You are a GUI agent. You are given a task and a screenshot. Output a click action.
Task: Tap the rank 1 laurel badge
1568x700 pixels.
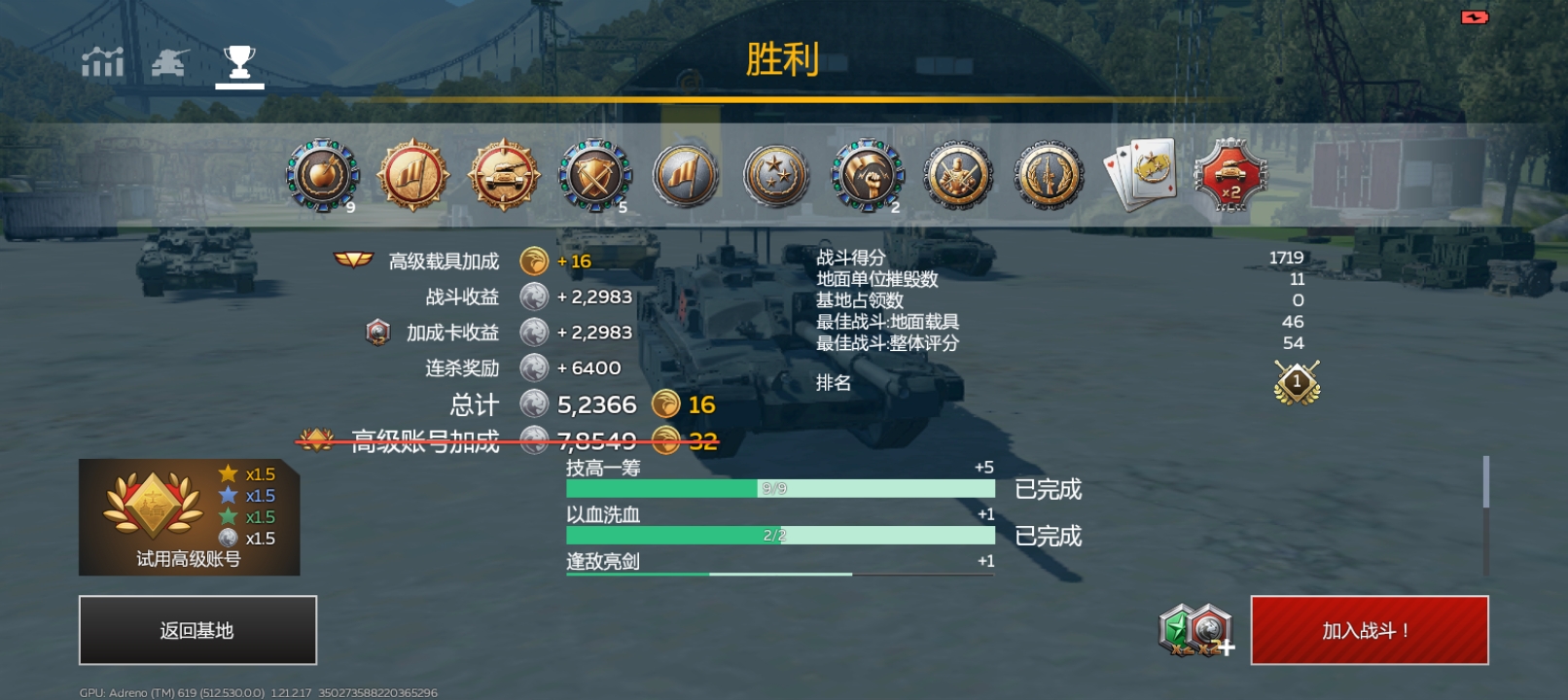(1297, 382)
